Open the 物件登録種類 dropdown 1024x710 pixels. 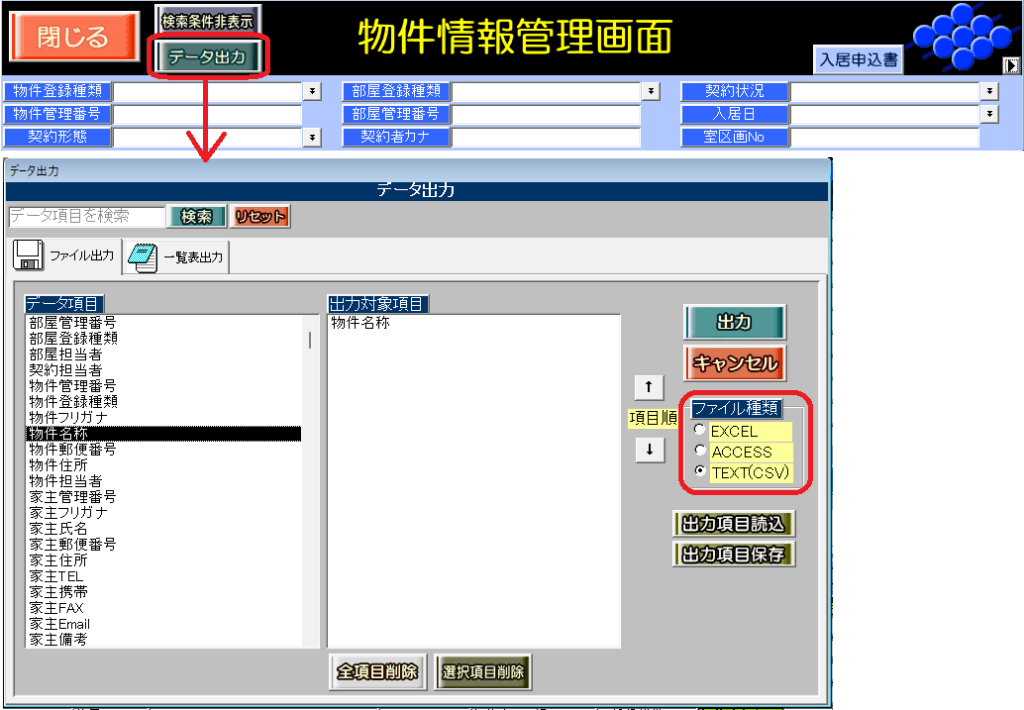click(x=313, y=91)
